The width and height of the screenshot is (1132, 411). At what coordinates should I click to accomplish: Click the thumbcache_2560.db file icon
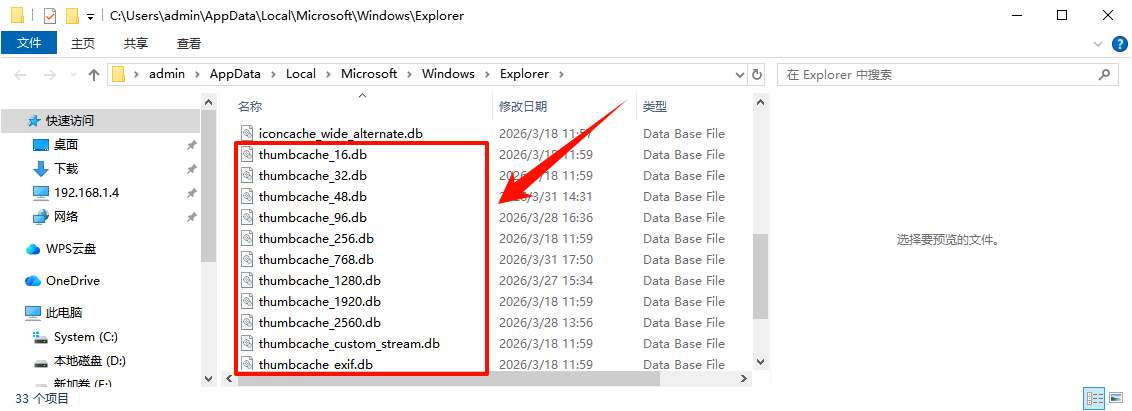coord(247,322)
